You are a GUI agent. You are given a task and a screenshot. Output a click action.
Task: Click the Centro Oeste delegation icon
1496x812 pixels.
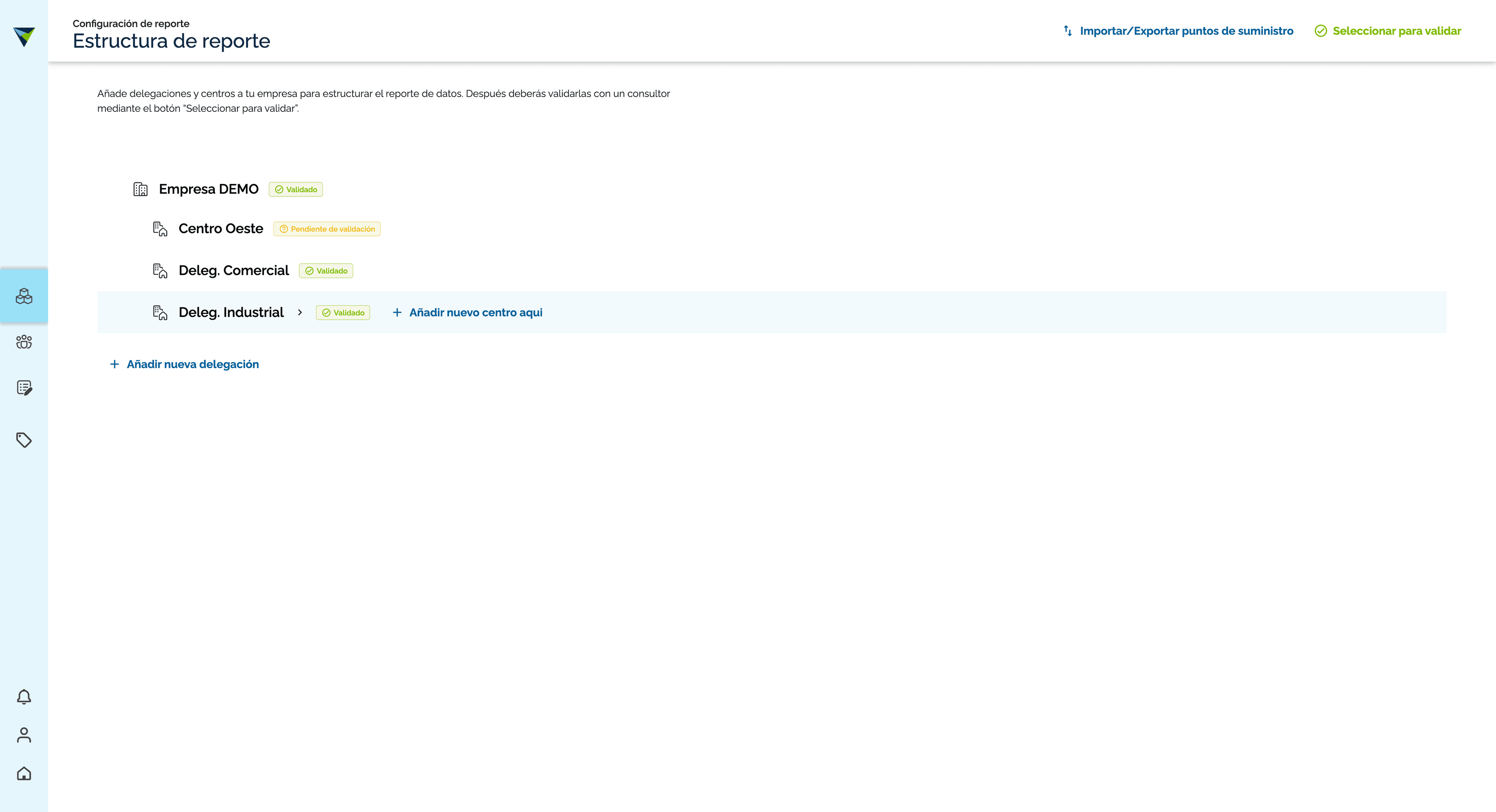160,229
